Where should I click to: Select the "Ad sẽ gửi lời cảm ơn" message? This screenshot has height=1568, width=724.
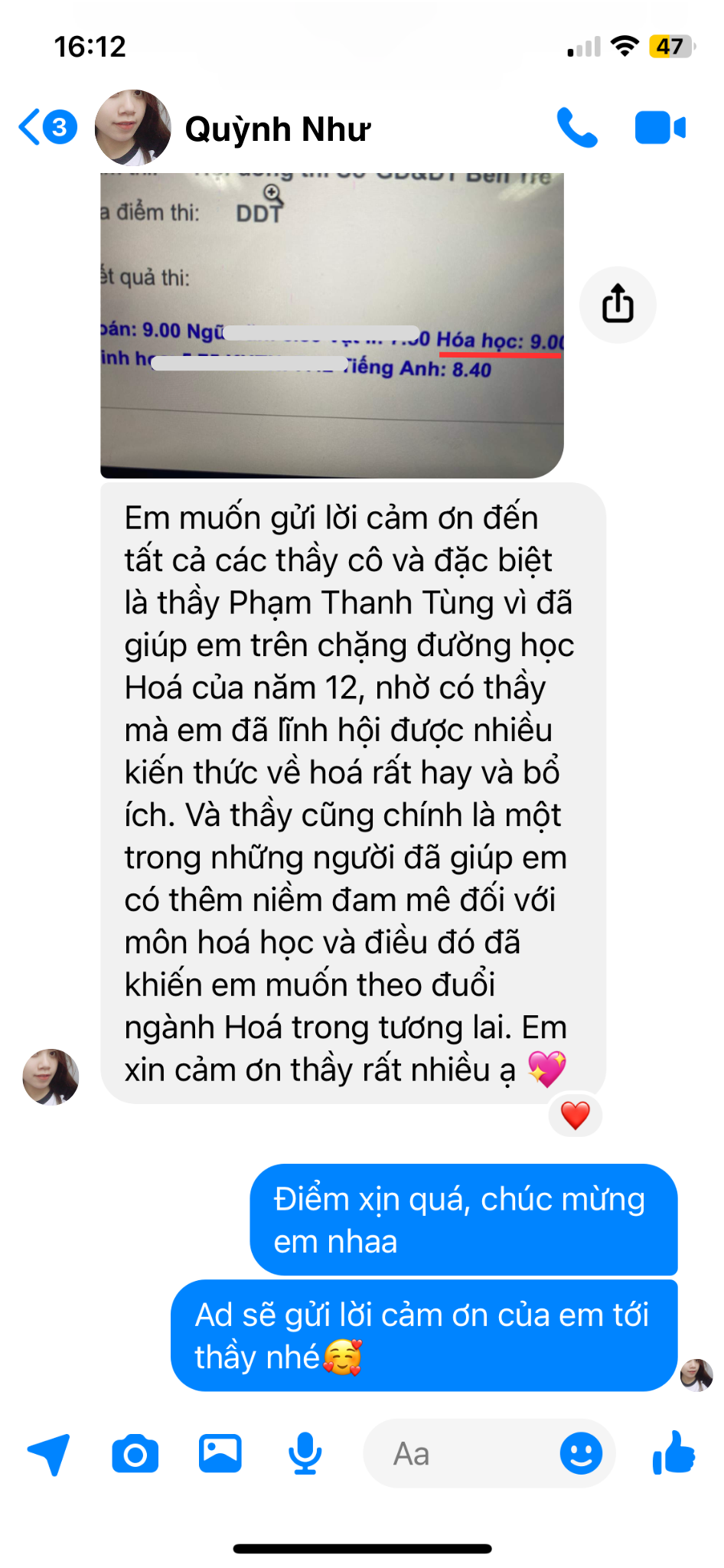(x=424, y=1335)
